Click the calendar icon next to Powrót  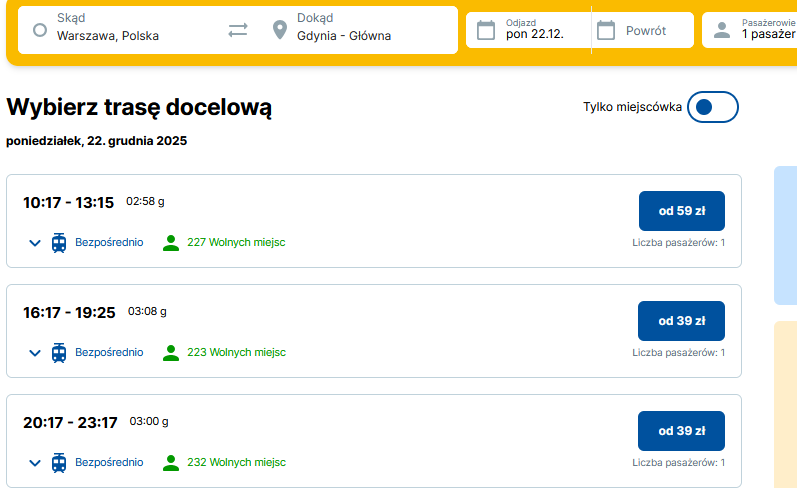[606, 30]
